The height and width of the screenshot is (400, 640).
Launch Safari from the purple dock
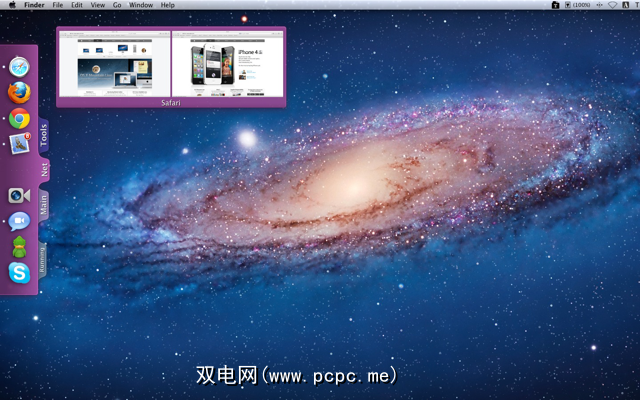pos(19,67)
